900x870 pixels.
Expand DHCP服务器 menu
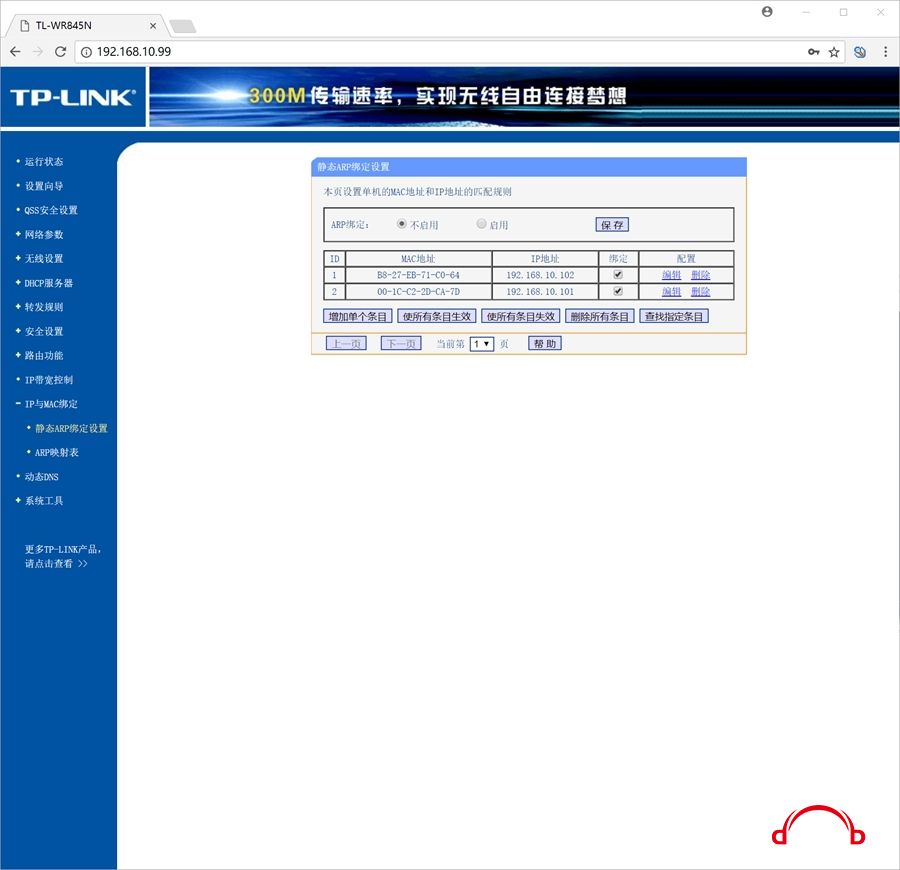point(48,283)
